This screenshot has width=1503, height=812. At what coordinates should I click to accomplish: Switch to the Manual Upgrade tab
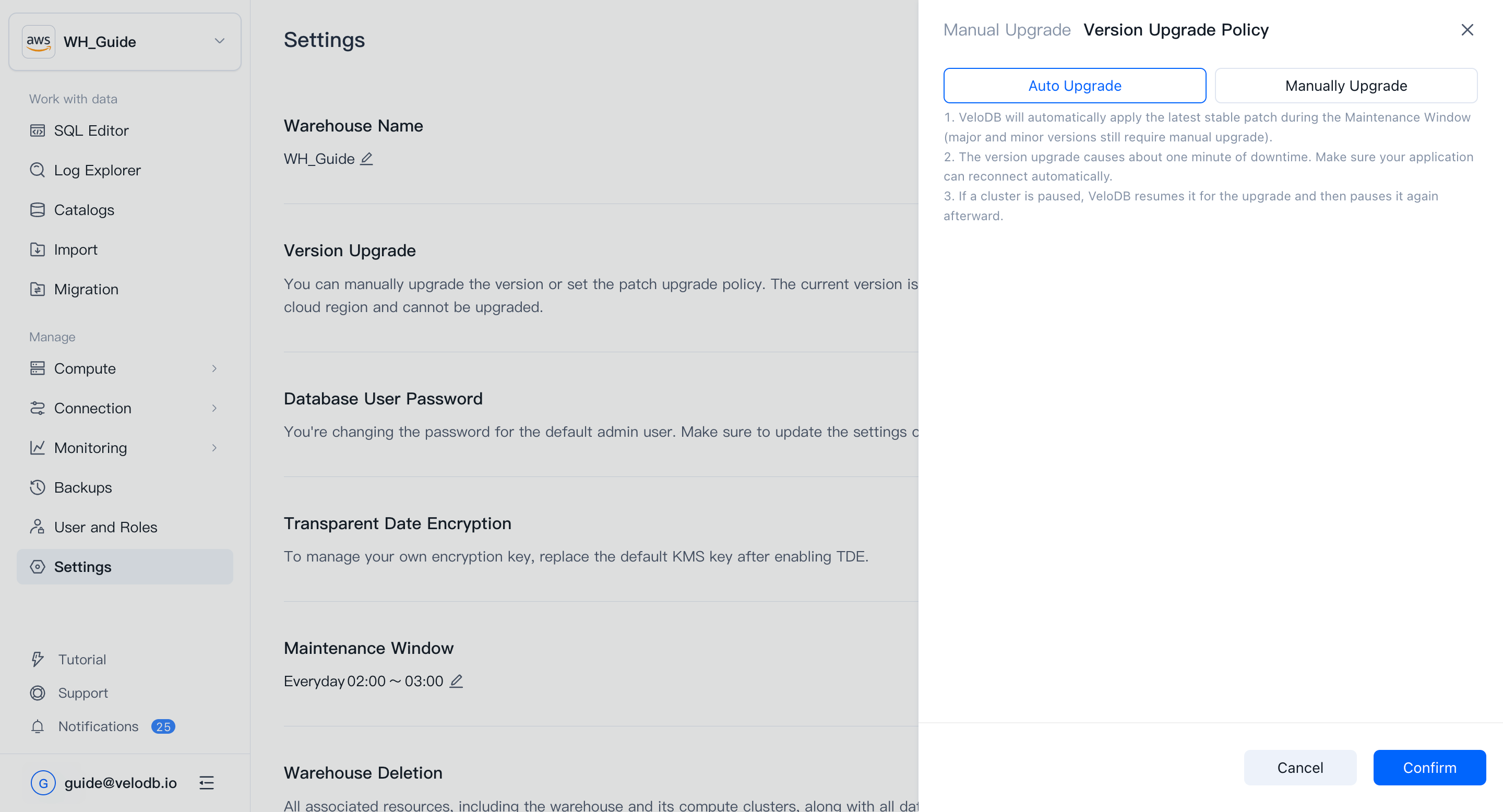point(1007,29)
